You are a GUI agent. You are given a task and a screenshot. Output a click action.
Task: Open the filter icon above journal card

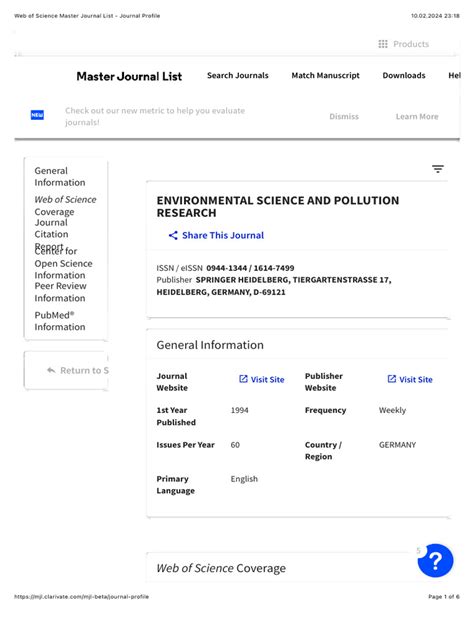click(x=438, y=169)
